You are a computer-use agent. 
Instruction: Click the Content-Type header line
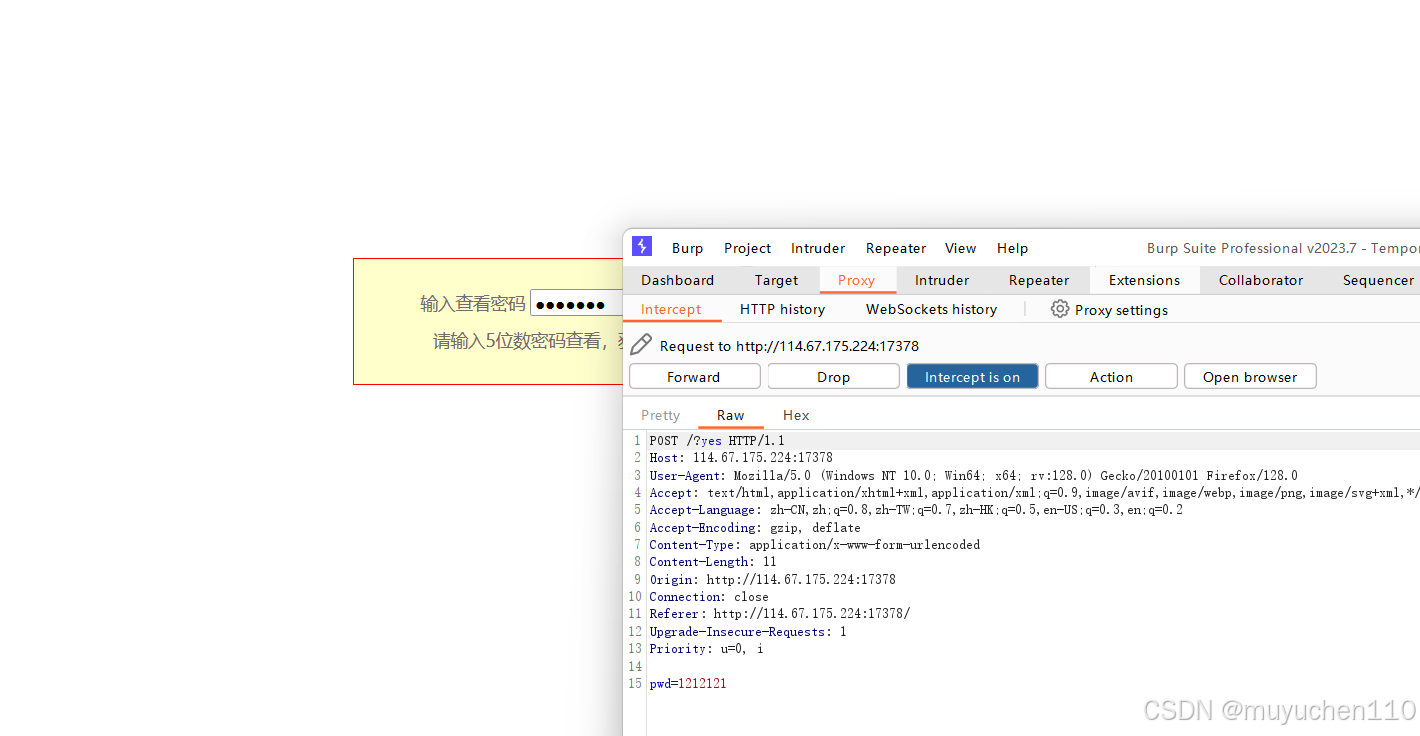tap(815, 545)
